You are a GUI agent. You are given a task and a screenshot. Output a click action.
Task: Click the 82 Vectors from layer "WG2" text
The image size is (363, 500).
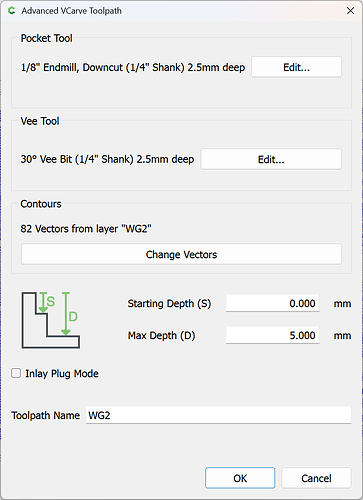[x=86, y=229]
